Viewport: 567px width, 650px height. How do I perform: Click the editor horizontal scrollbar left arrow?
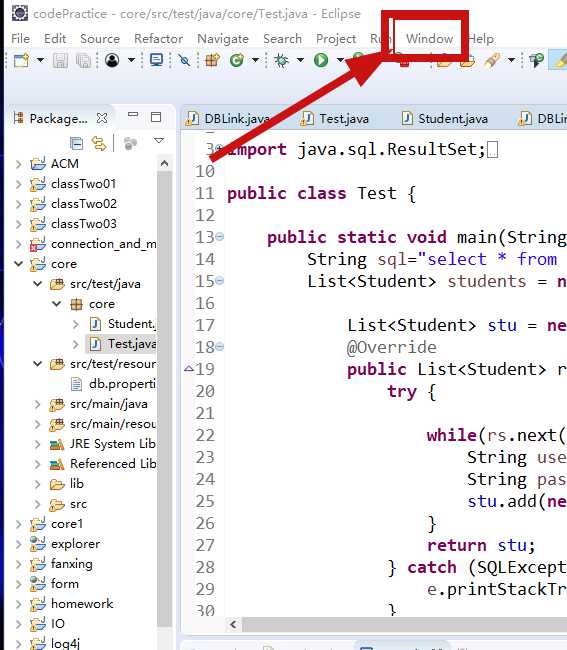click(x=234, y=624)
